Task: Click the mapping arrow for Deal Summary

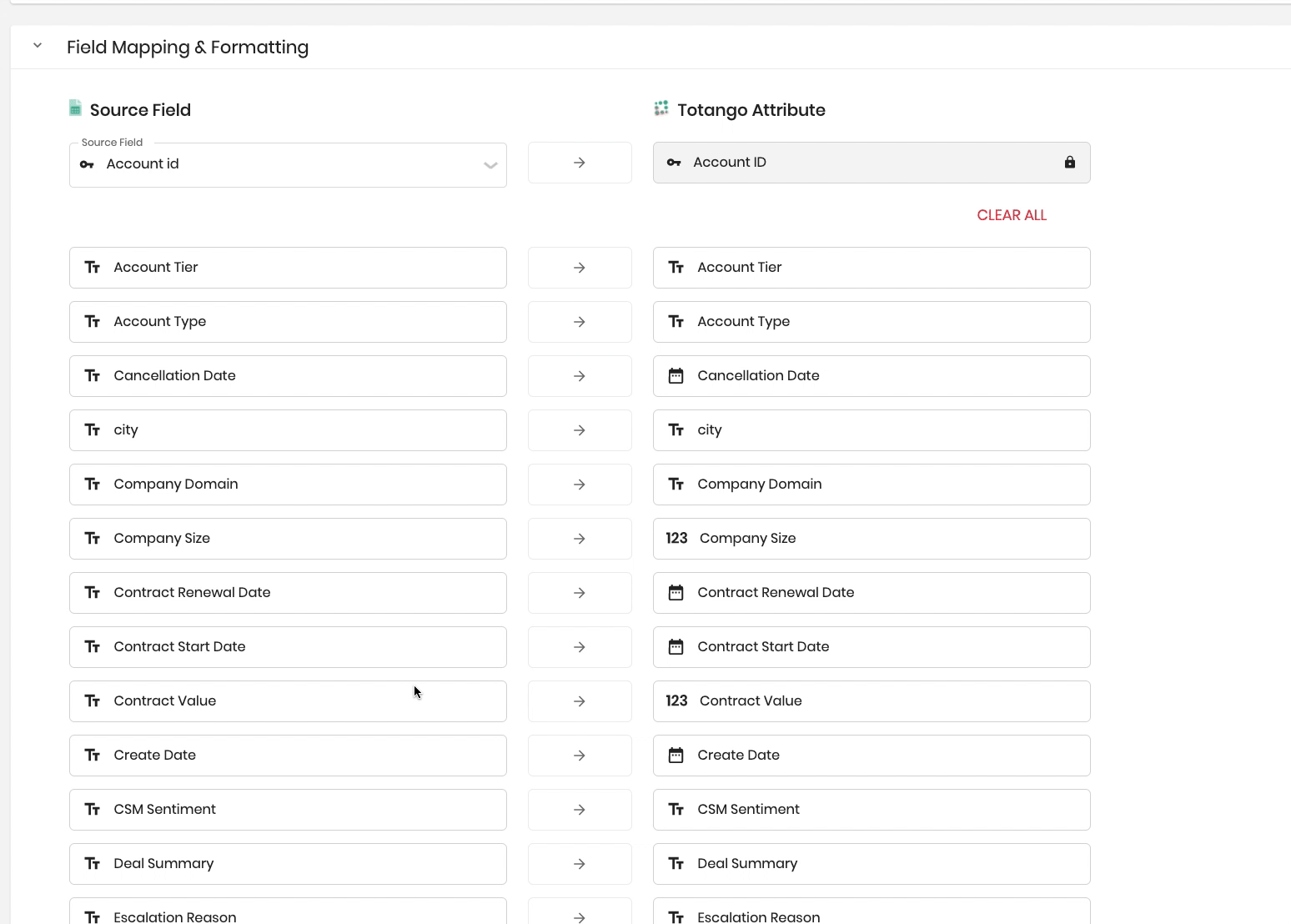Action: pos(580,864)
